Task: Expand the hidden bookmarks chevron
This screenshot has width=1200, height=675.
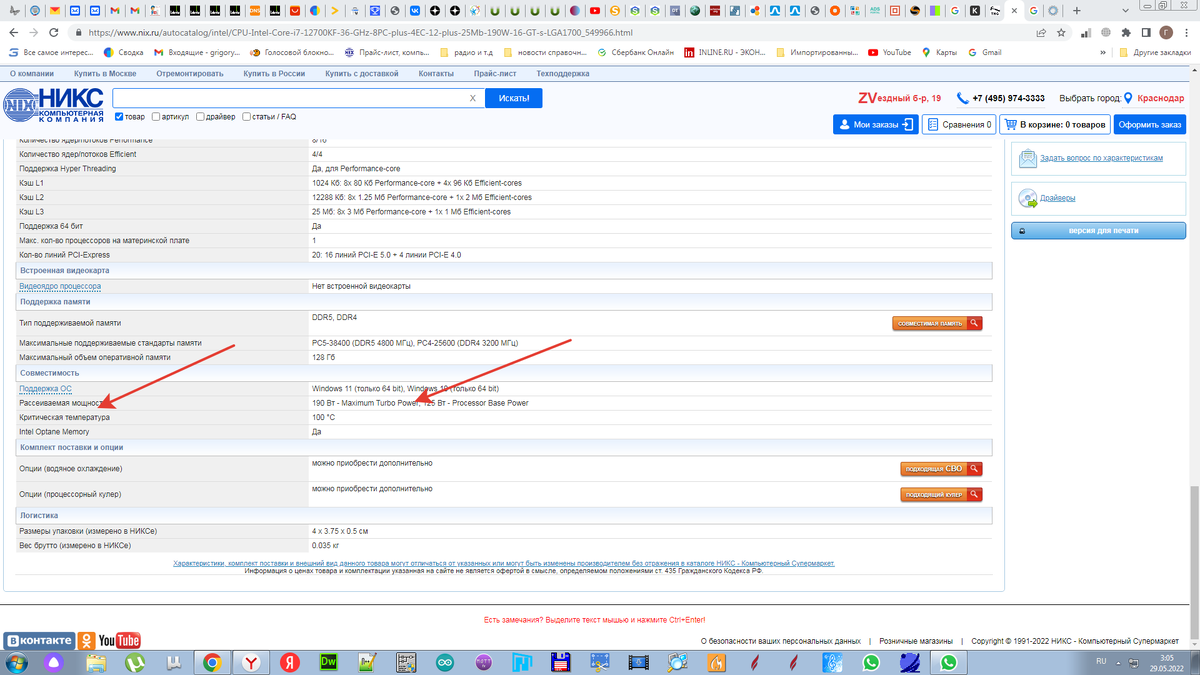Action: point(1103,52)
